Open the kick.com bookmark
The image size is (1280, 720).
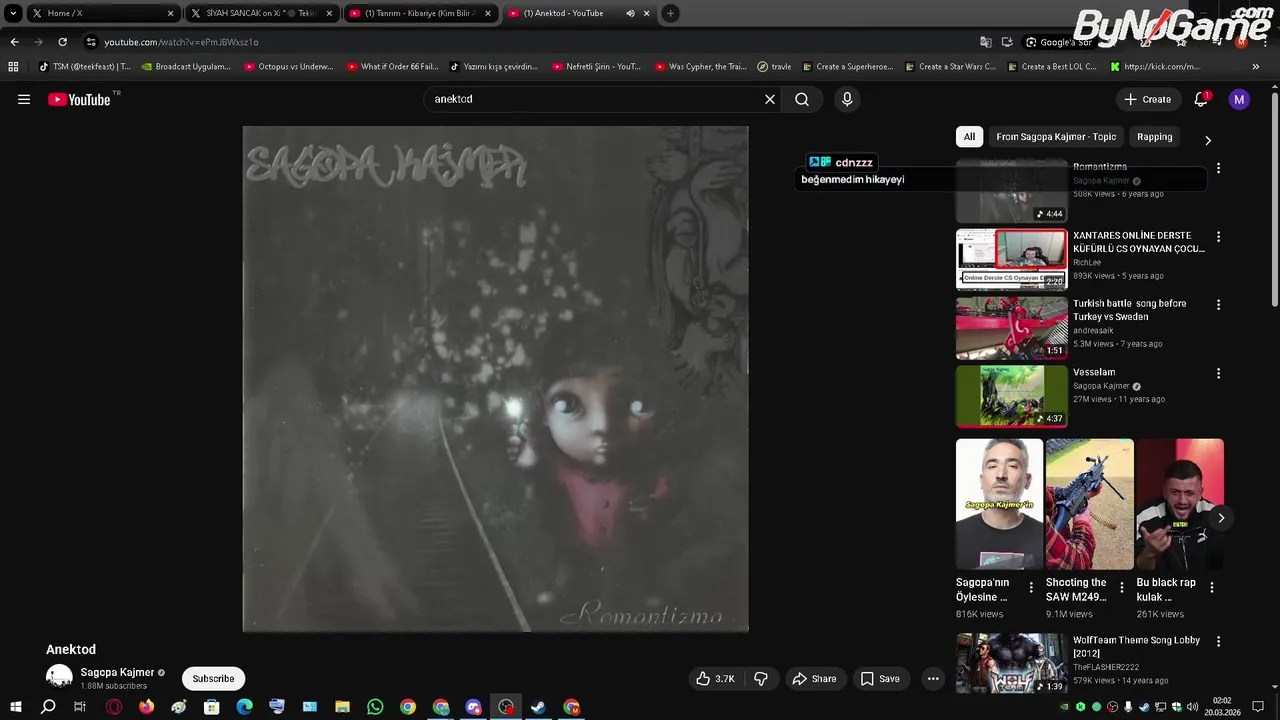[1155, 67]
